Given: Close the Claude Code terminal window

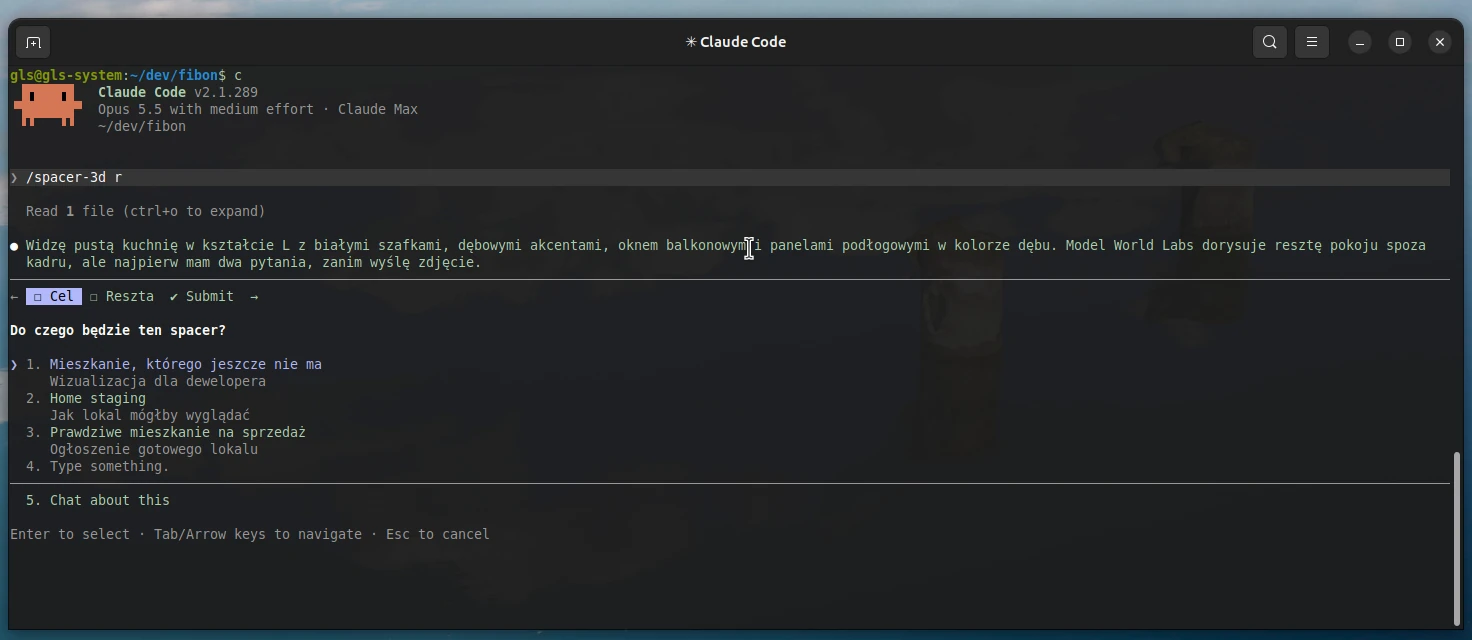Looking at the screenshot, I should click(1440, 42).
